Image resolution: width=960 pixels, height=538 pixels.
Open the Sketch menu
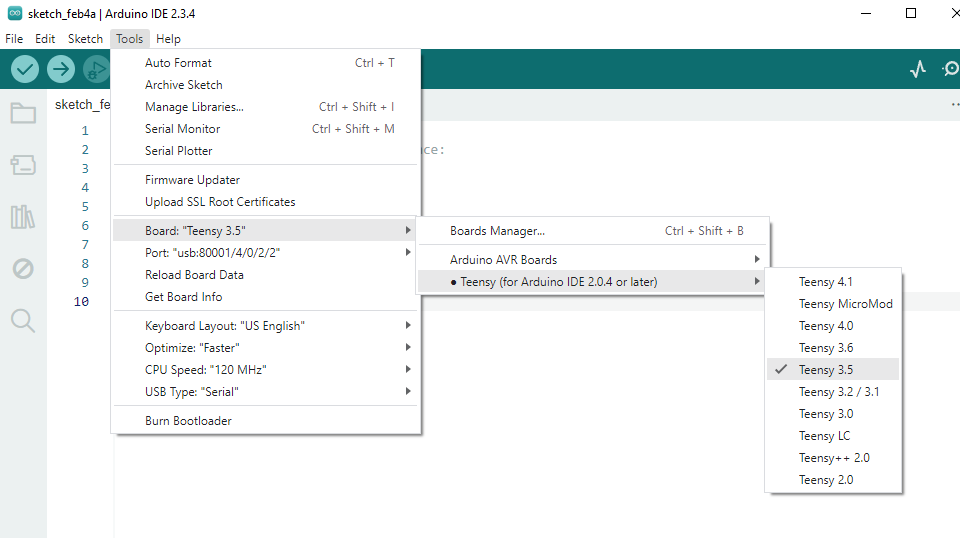[85, 39]
